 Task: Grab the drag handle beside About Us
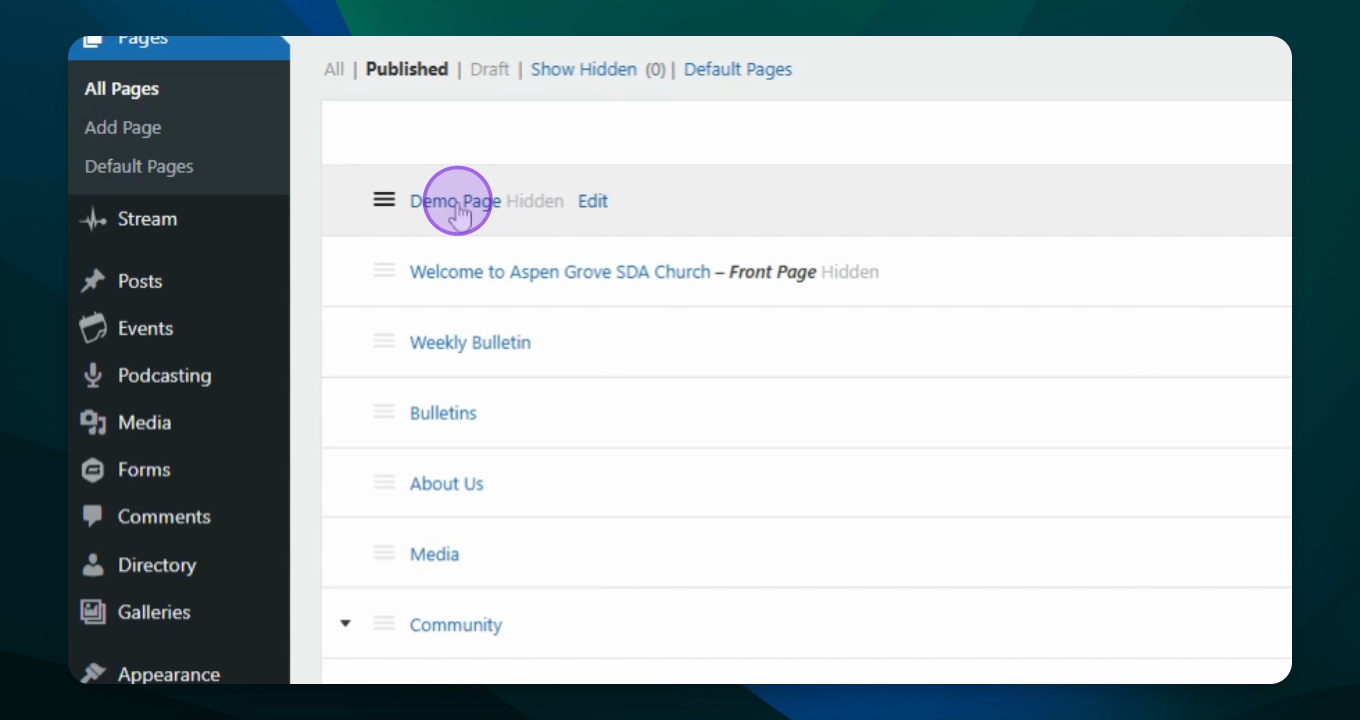coord(384,483)
